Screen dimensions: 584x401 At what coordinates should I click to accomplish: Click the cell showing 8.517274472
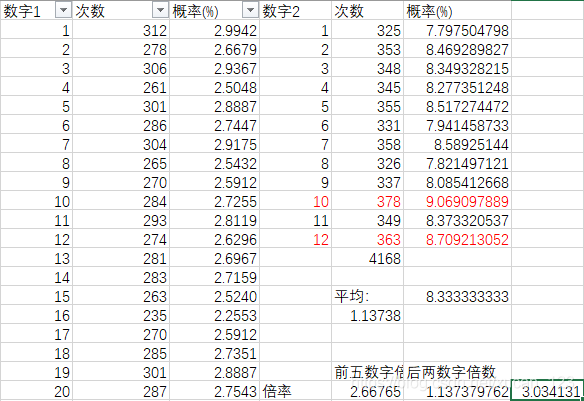coord(457,106)
